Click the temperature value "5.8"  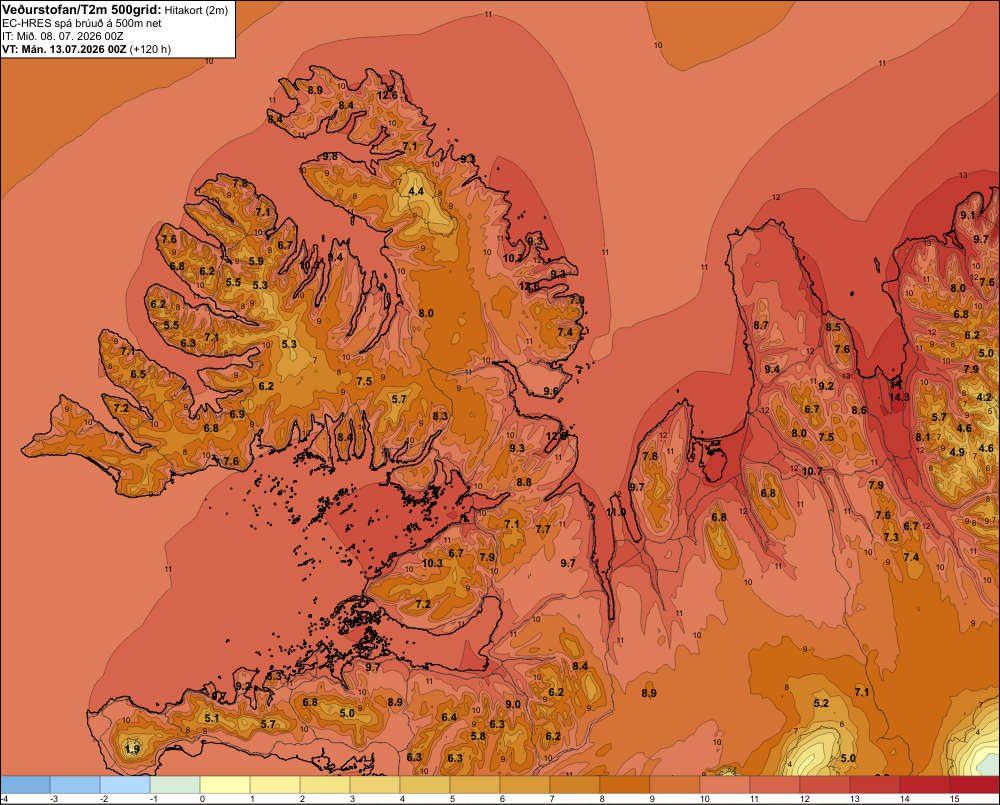478,736
